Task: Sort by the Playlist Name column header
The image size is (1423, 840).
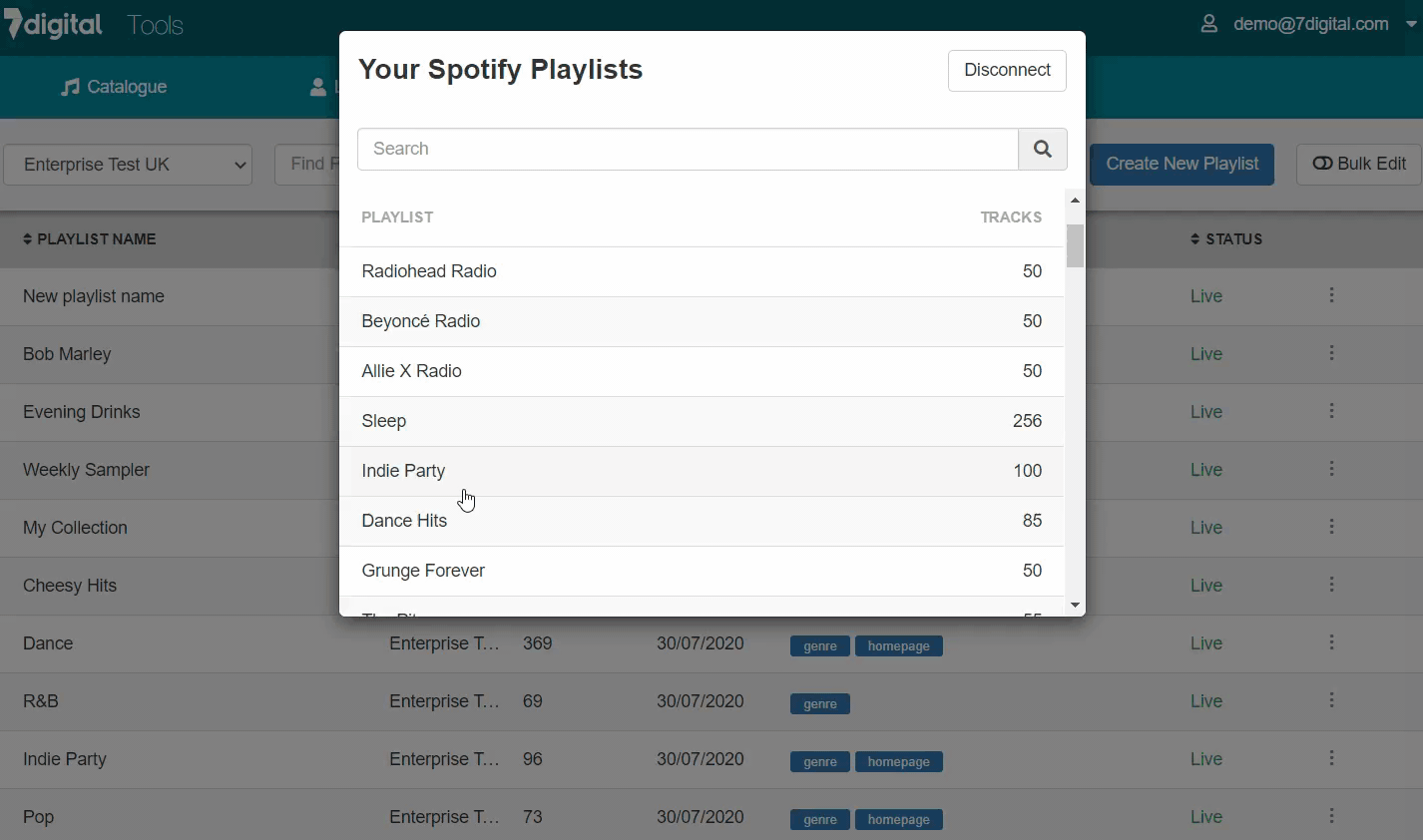Action: [x=90, y=239]
